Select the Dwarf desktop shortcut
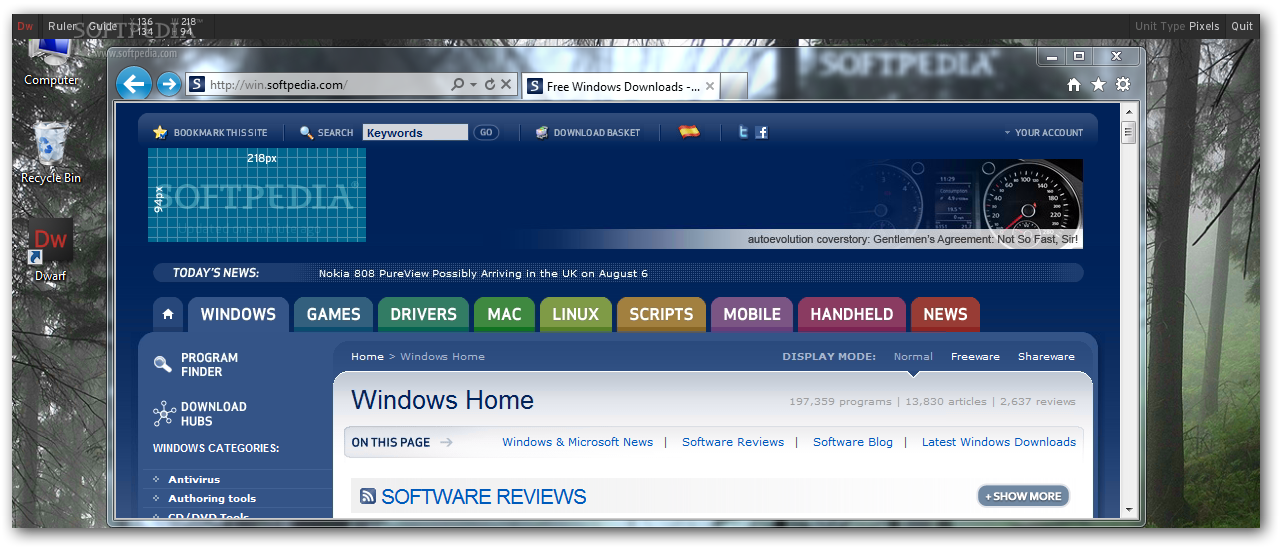 (51, 250)
